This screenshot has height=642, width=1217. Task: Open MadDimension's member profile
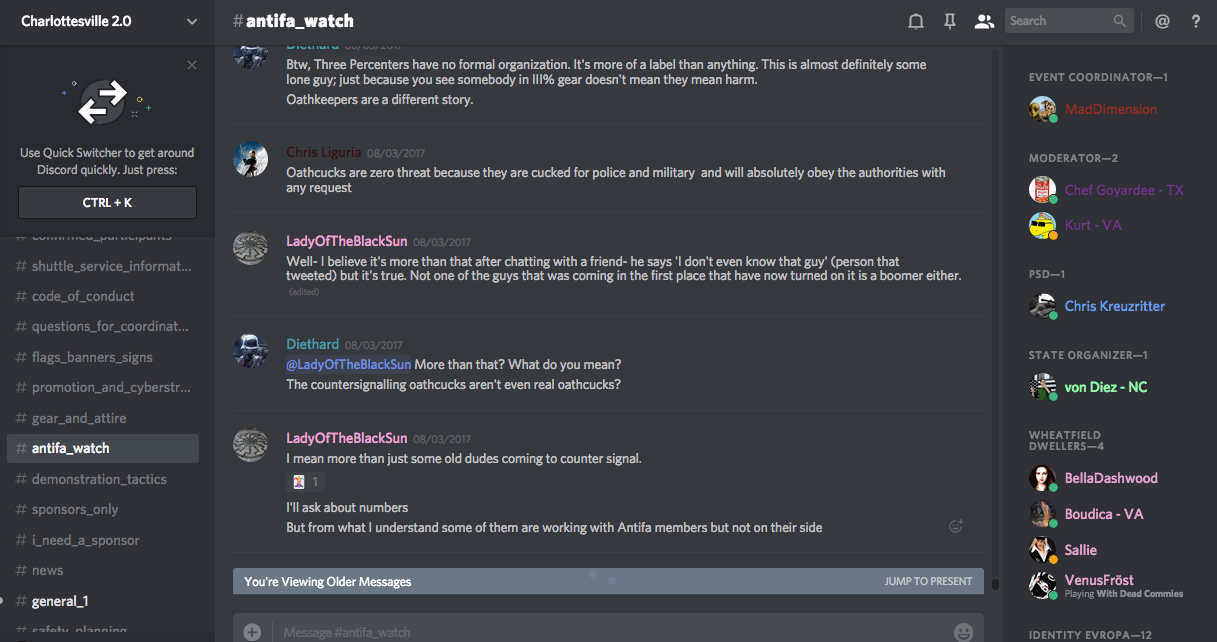1110,109
